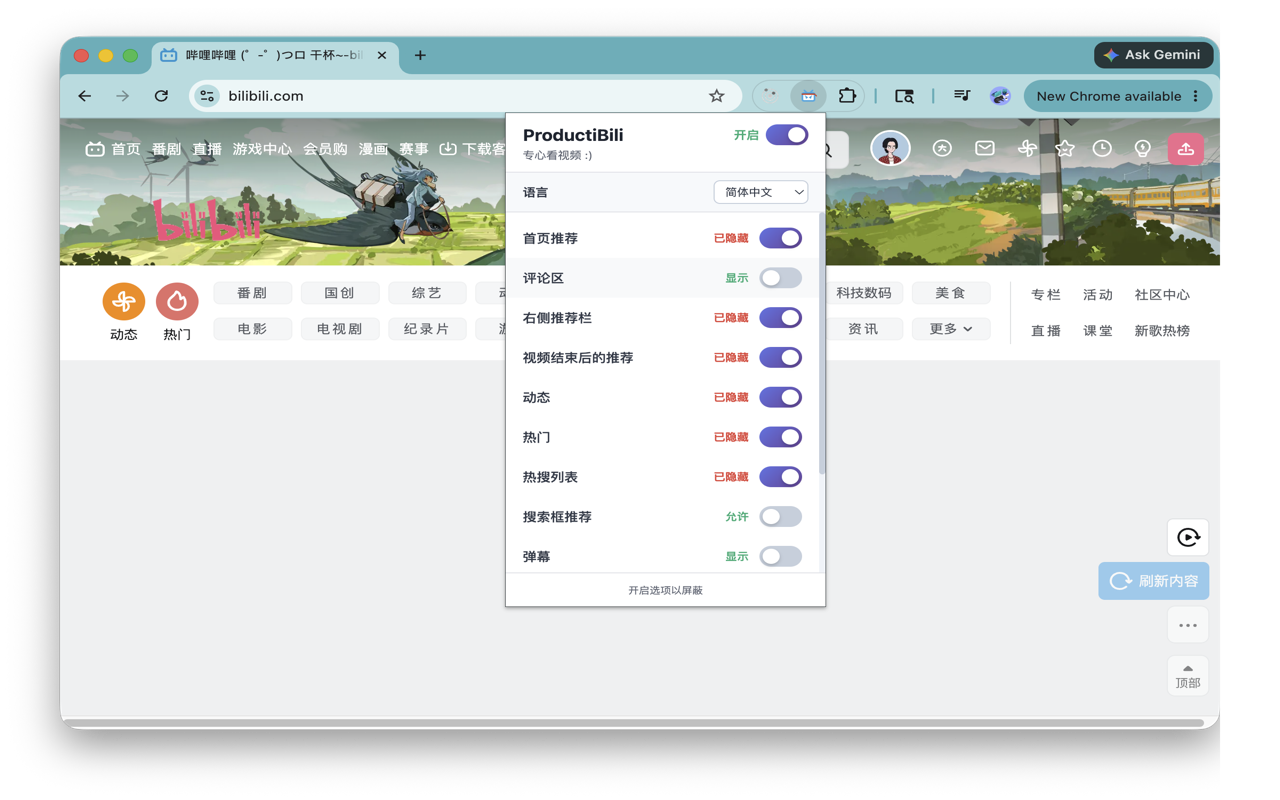Open 游戏中心 in the top navigation

tap(262, 149)
